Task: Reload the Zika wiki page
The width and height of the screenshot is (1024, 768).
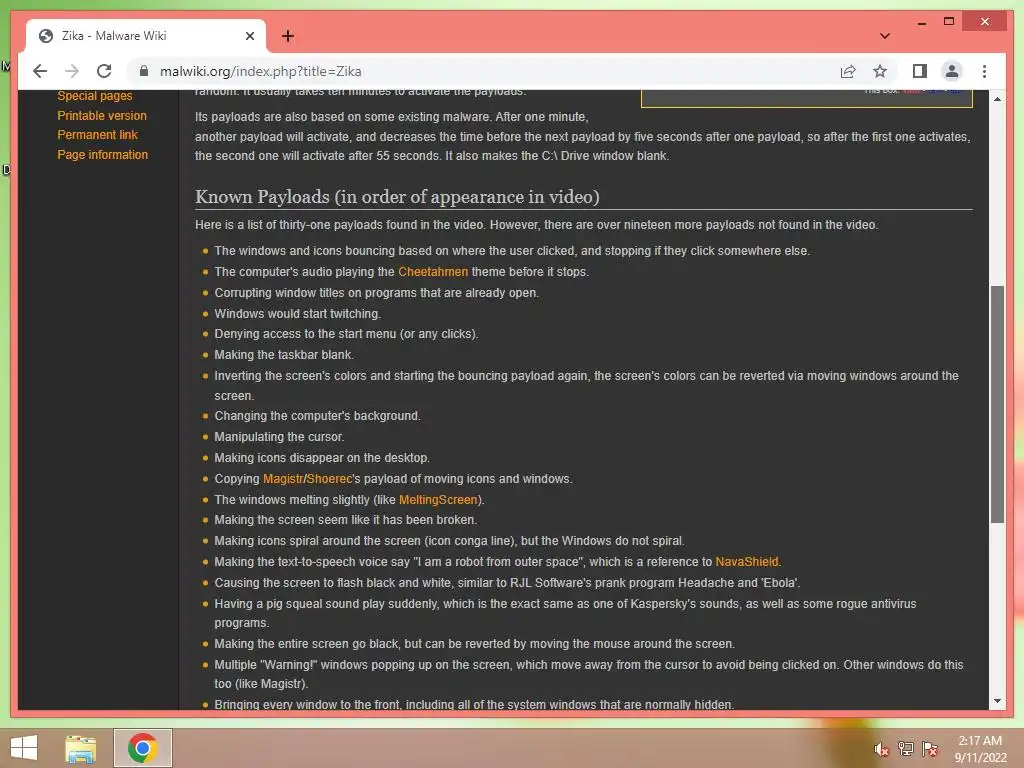Action: [x=104, y=71]
